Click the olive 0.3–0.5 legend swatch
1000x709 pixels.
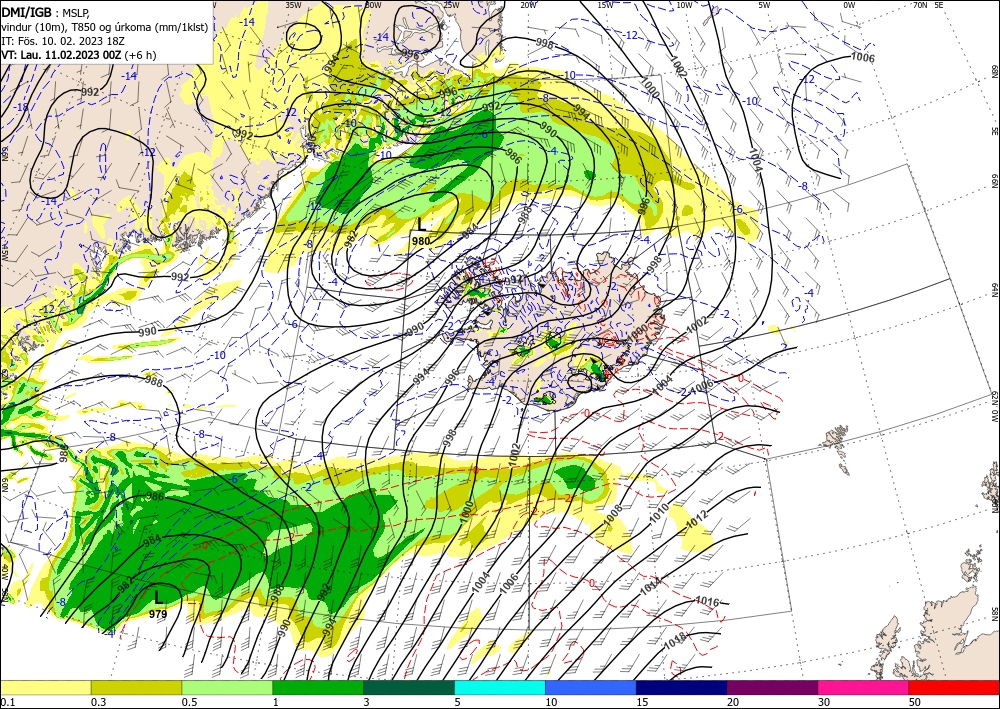click(x=136, y=687)
